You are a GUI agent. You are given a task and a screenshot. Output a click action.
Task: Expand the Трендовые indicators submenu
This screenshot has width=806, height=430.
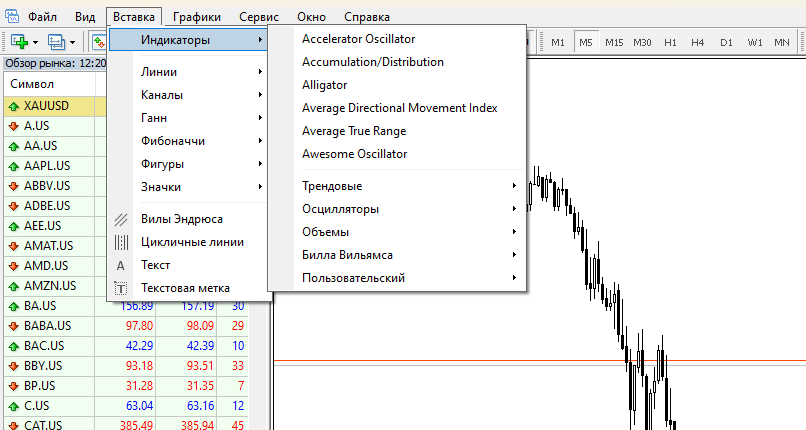coord(410,186)
